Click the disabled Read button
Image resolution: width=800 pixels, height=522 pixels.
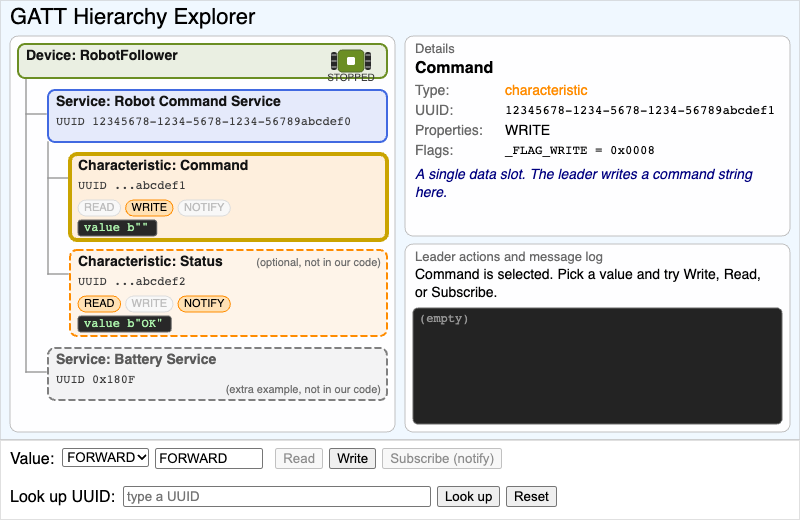[x=299, y=458]
